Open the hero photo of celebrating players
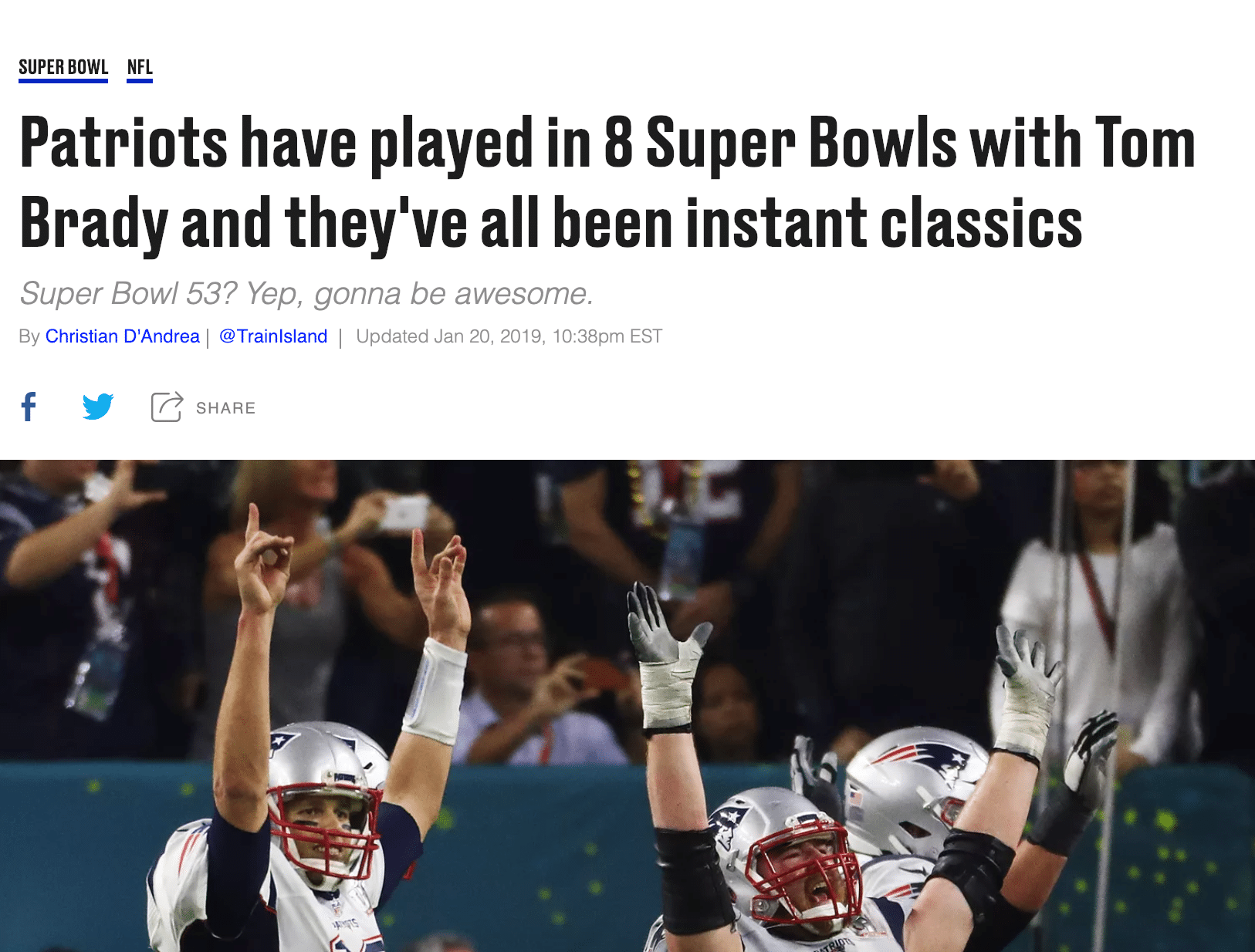The width and height of the screenshot is (1255, 952). click(627, 706)
